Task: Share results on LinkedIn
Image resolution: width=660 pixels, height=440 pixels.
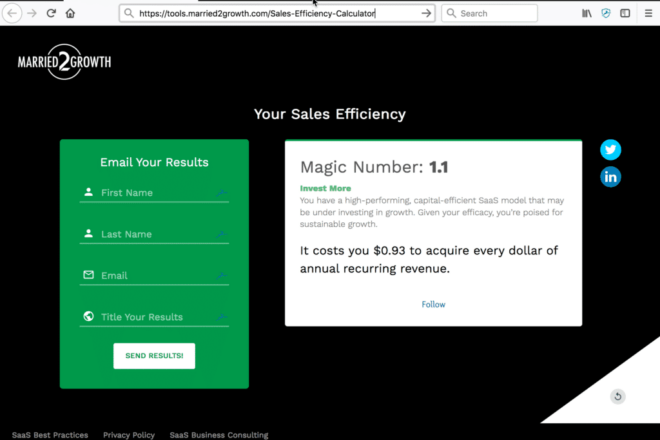Action: (610, 177)
